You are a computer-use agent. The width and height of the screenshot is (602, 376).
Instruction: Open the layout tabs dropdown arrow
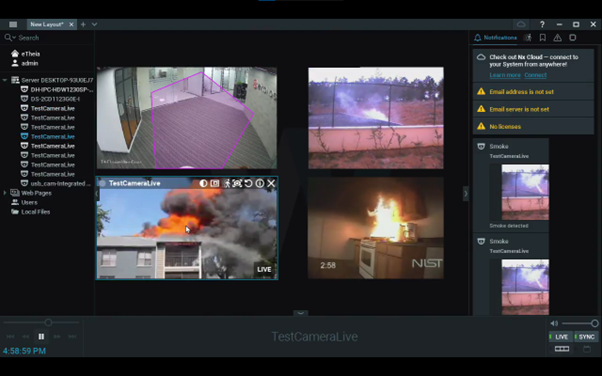click(94, 24)
